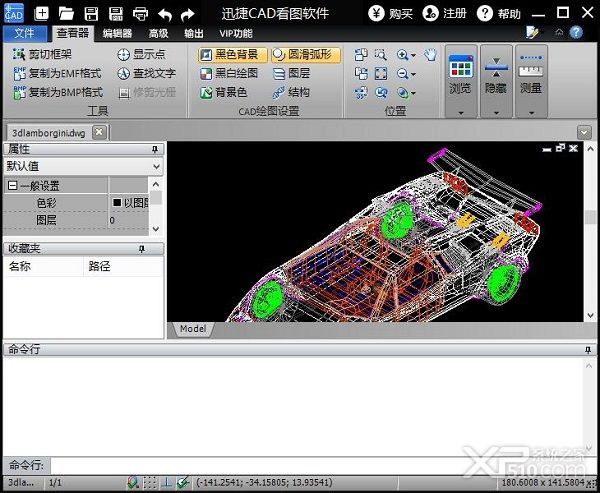
Task: Click the bottom-left rotate position icon
Action: [x=361, y=93]
